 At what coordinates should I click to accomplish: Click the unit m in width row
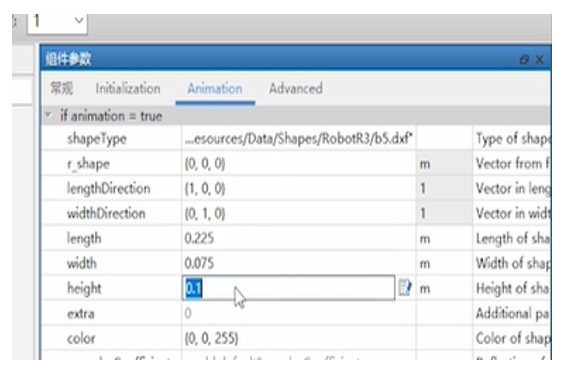pos(425,264)
